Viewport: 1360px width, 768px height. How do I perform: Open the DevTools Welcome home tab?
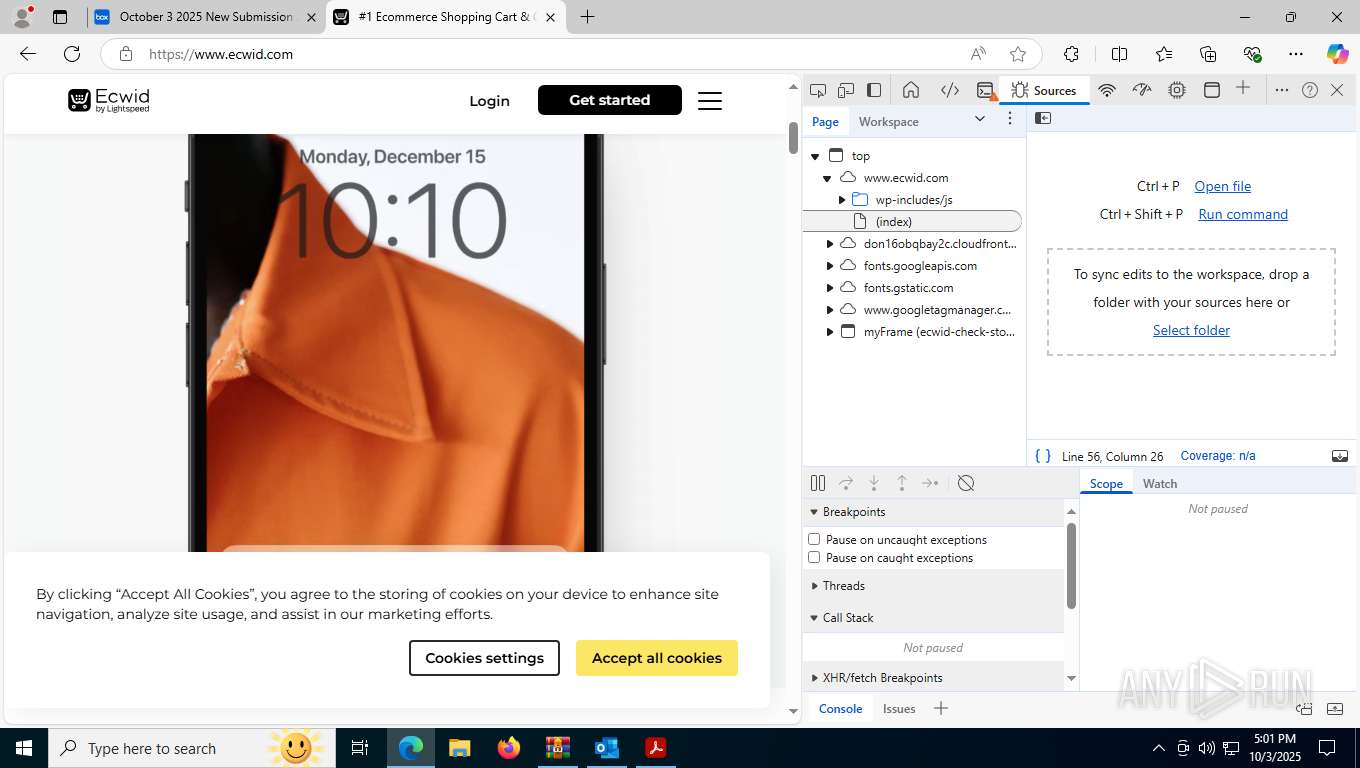911,90
